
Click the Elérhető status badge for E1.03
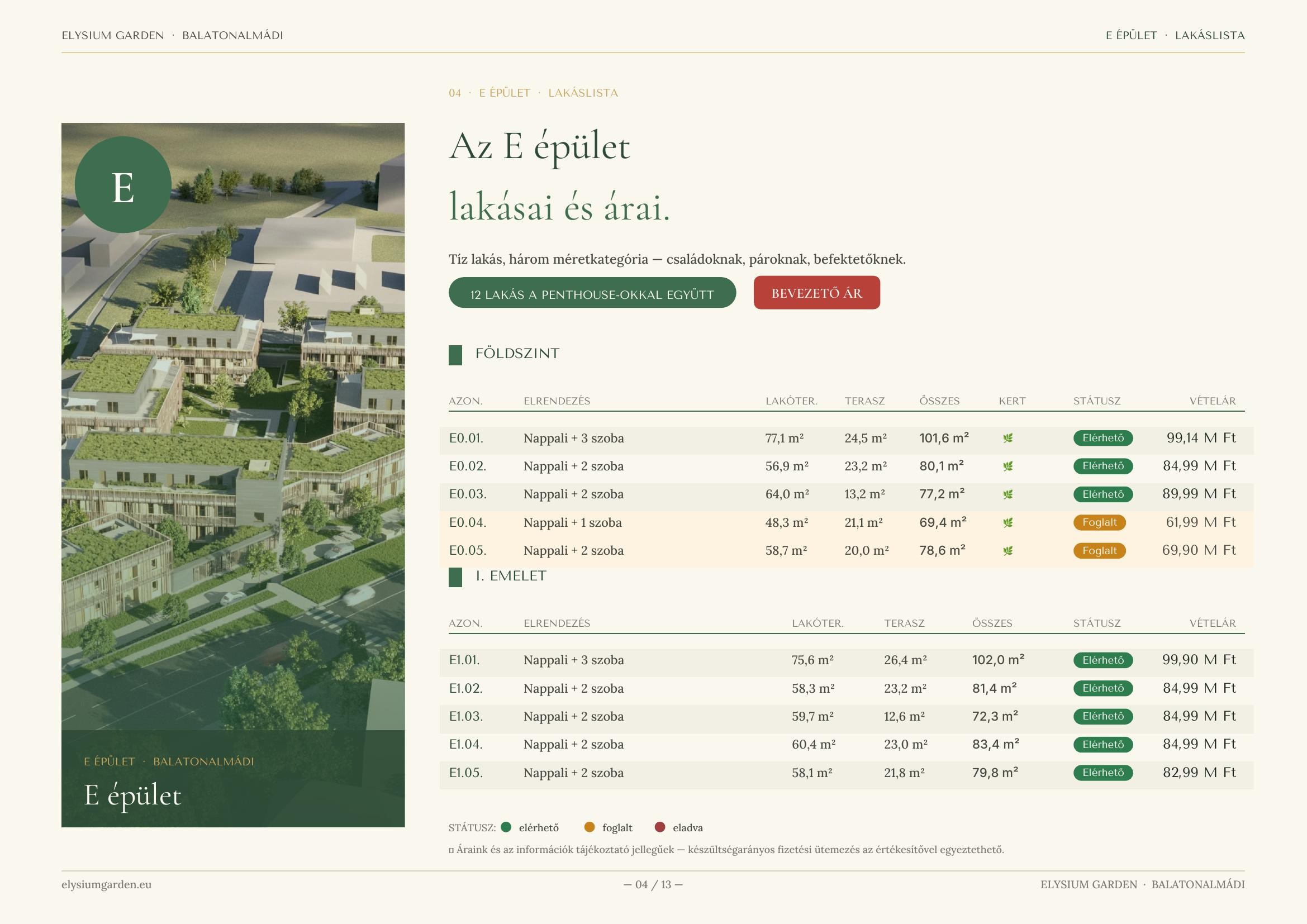1103,716
